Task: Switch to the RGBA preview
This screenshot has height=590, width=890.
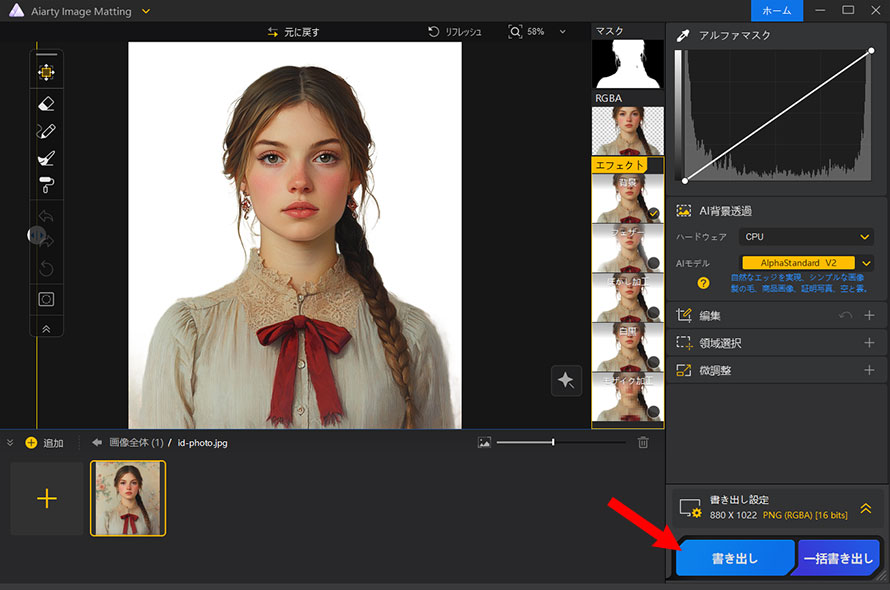Action: (x=627, y=130)
